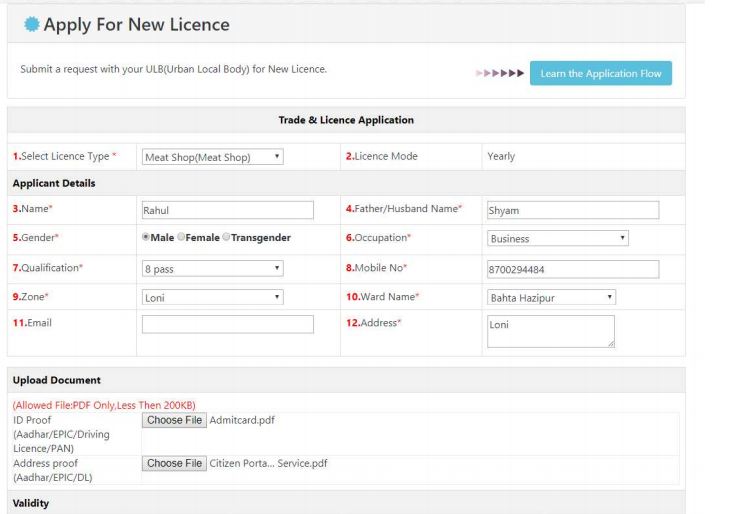Select the Male gender radio button
The height and width of the screenshot is (514, 734).
coord(146,238)
